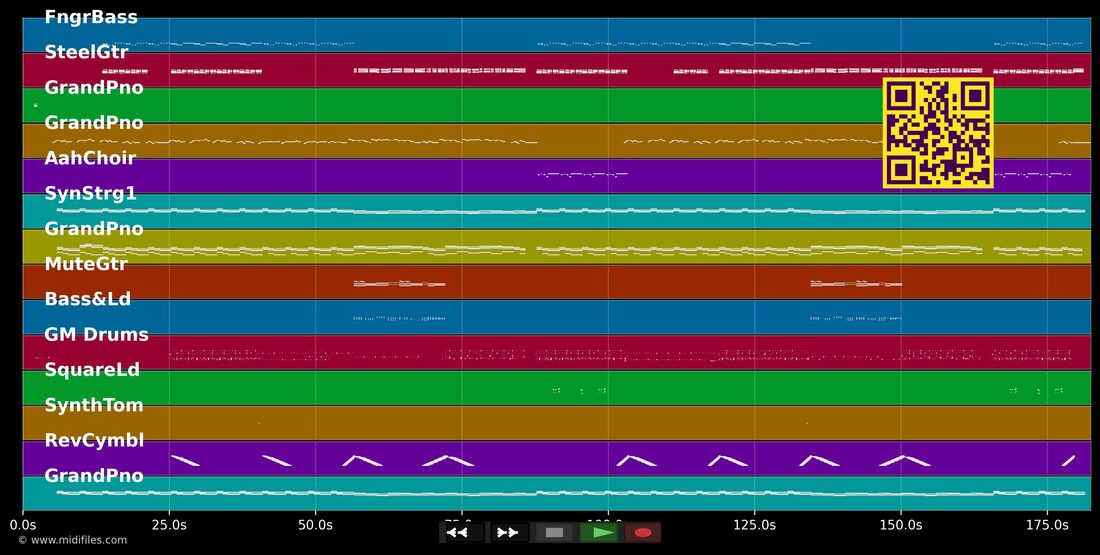Select the AahChoir track label
Viewport: 1100px width, 555px height.
90,158
